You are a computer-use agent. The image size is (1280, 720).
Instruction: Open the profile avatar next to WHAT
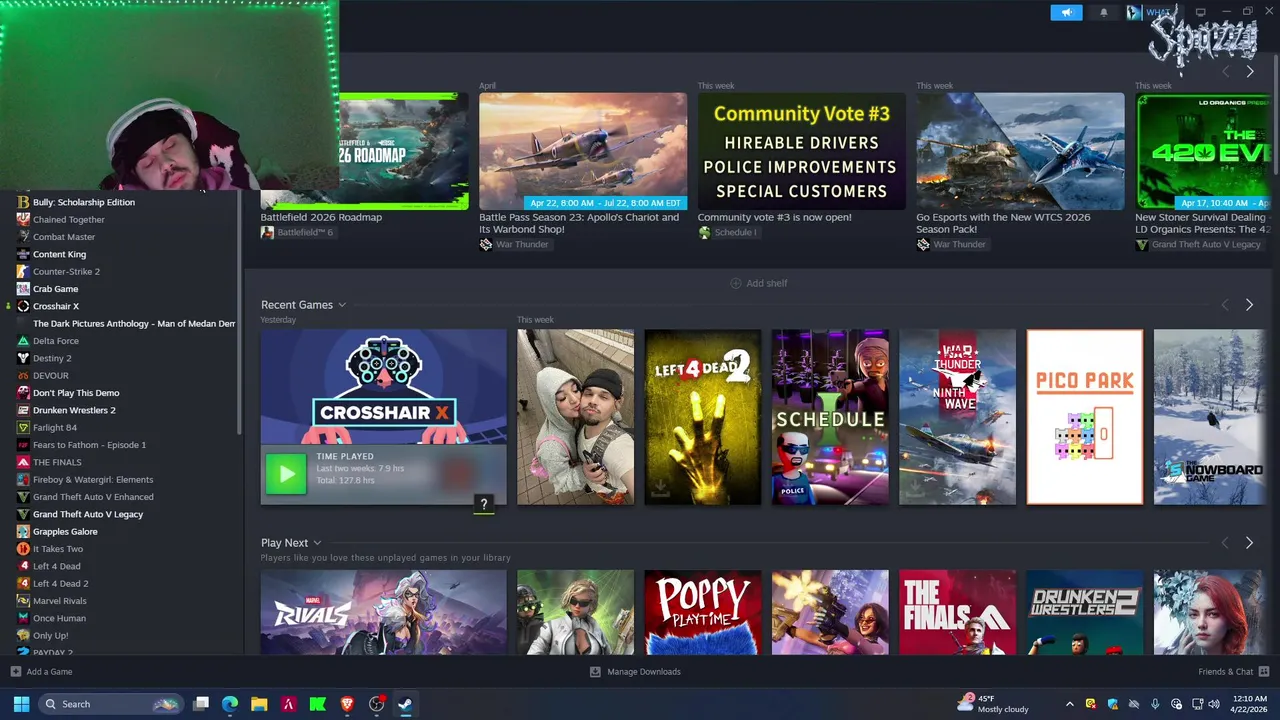pyautogui.click(x=1134, y=12)
